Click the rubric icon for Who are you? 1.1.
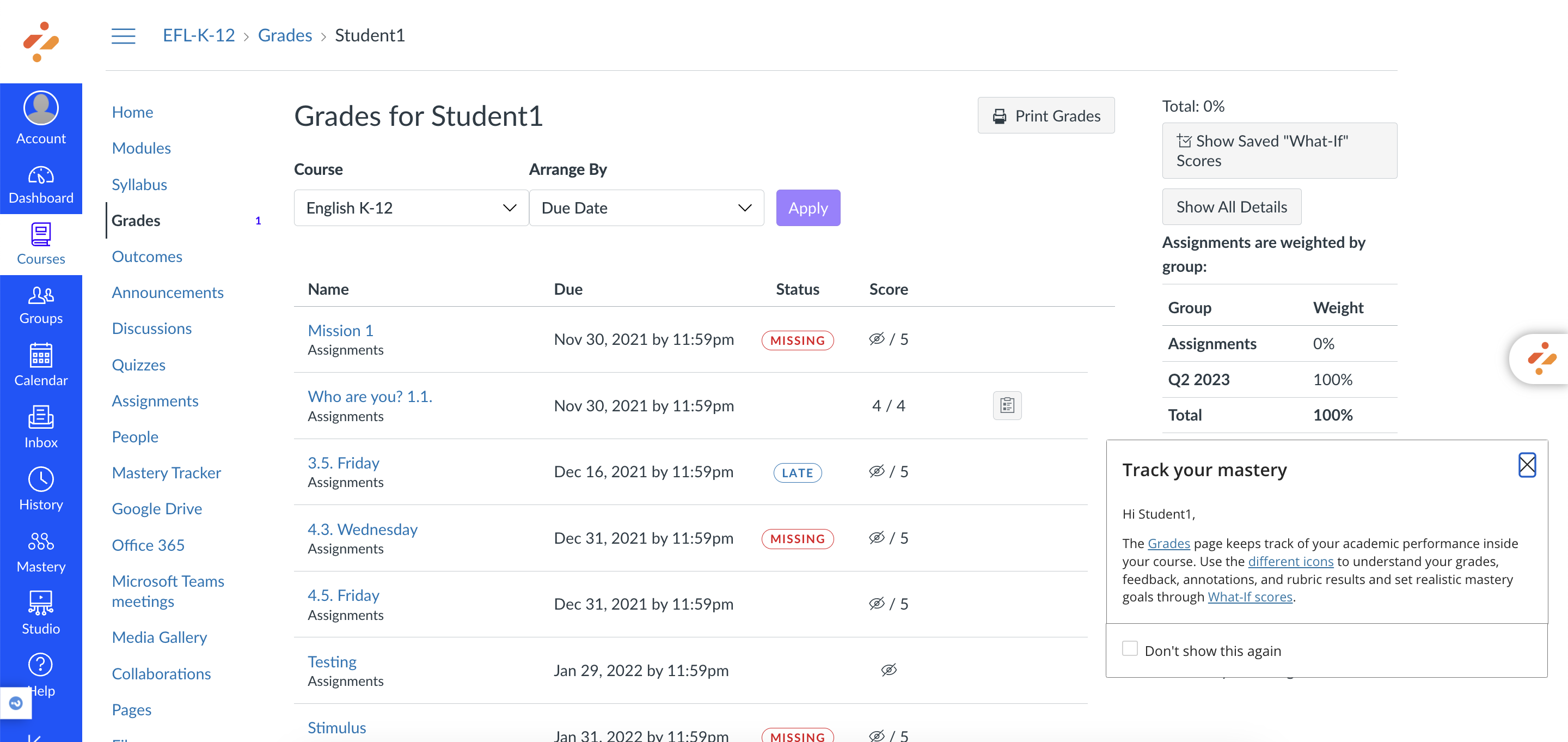The image size is (1568, 742). pyautogui.click(x=1007, y=405)
